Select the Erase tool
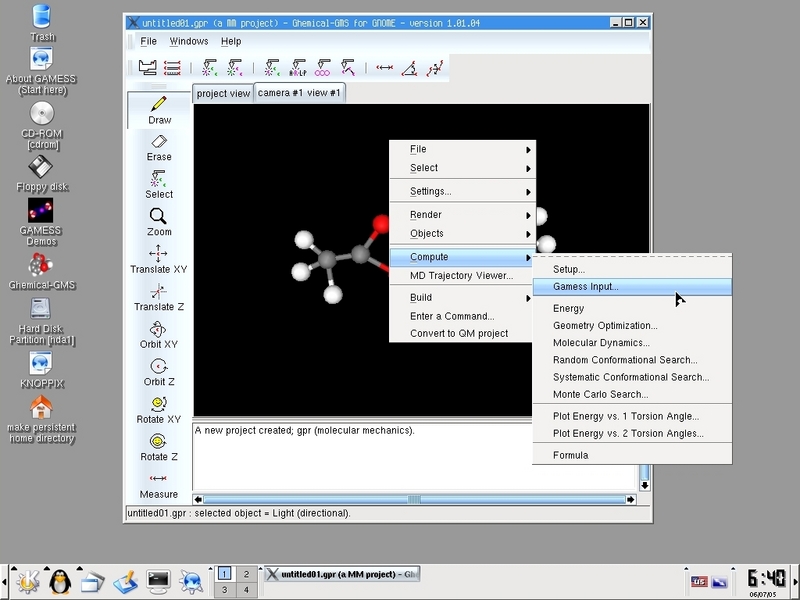The image size is (800, 600). point(159,146)
